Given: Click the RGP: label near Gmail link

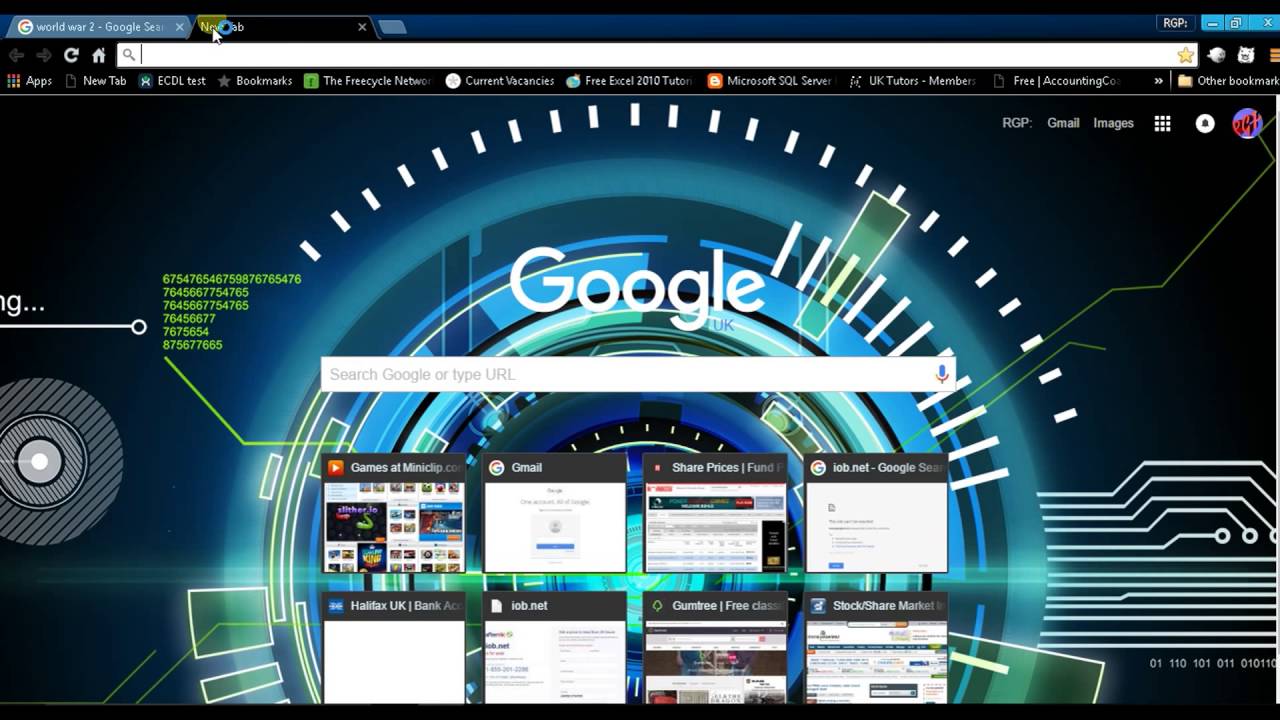Looking at the screenshot, I should (x=1017, y=123).
